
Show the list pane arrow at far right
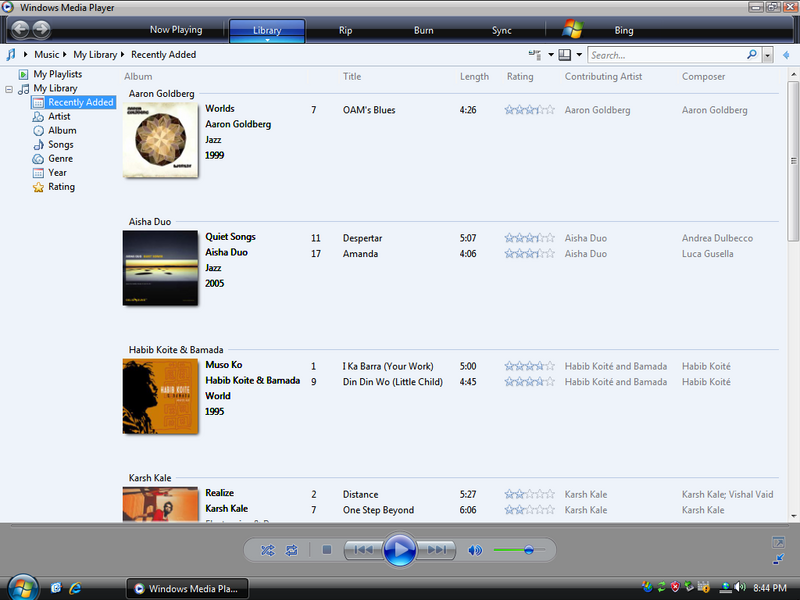pos(786,55)
